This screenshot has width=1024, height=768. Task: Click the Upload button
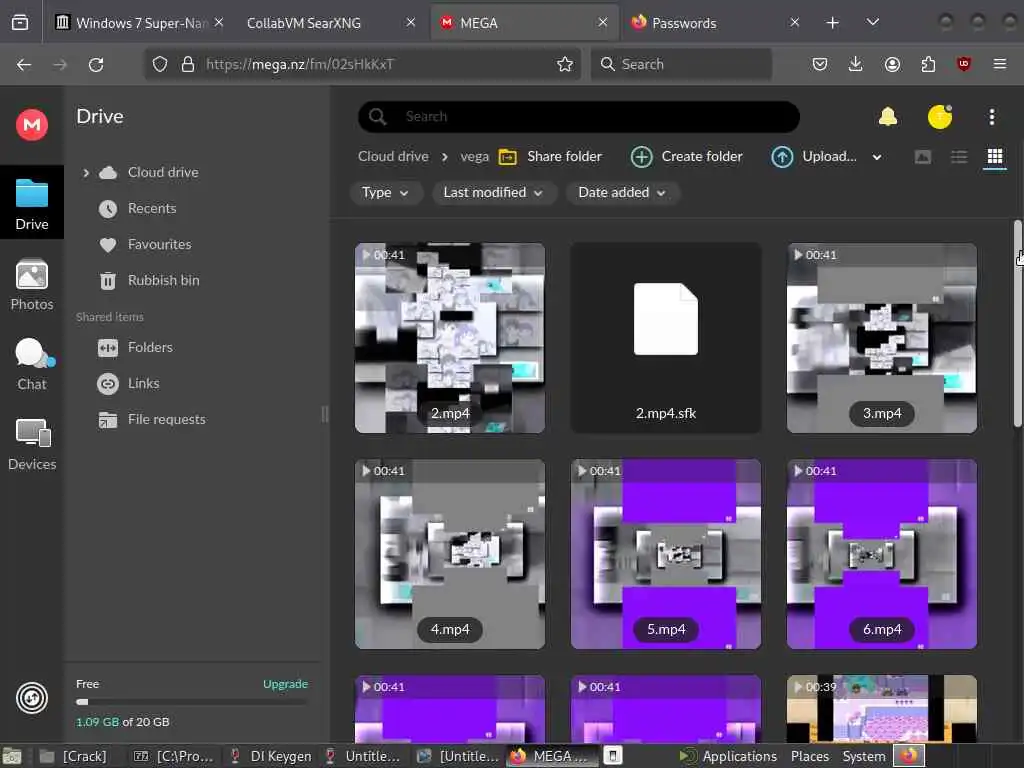click(814, 157)
